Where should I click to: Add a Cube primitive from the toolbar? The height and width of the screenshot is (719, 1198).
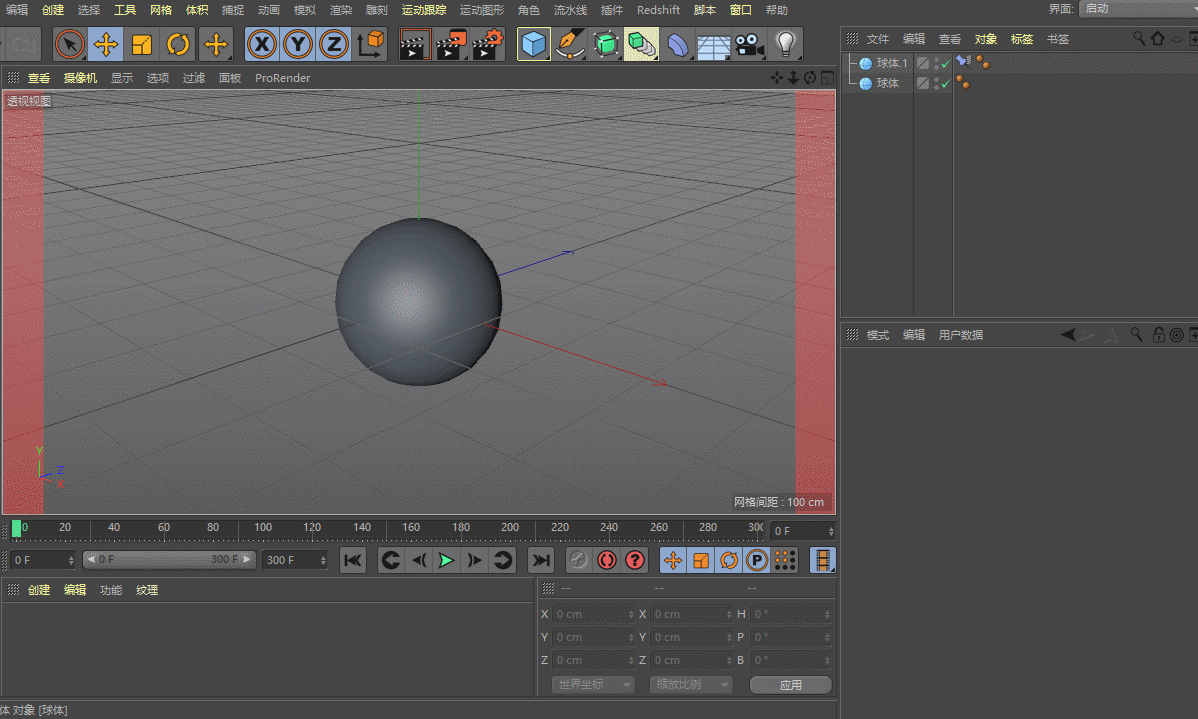pyautogui.click(x=535, y=44)
